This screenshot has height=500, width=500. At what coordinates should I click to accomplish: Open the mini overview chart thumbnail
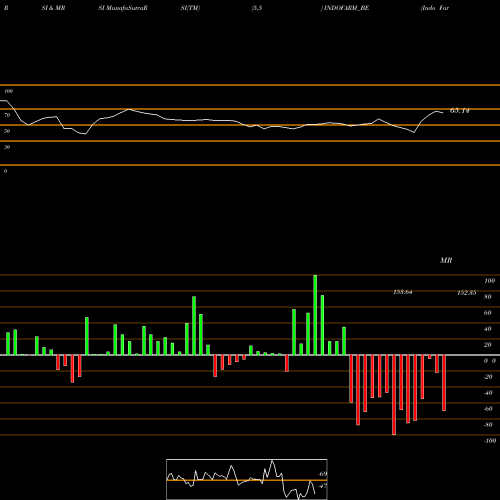pos(247,479)
